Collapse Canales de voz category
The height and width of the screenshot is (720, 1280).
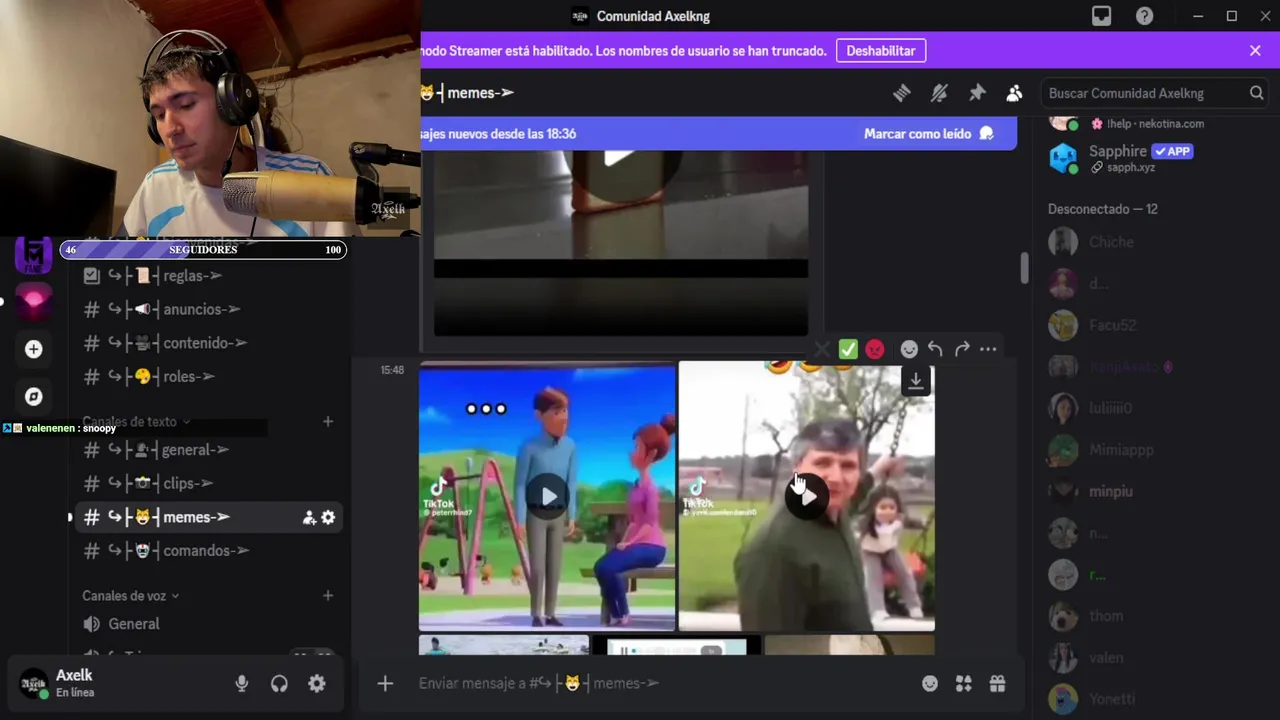(x=131, y=596)
